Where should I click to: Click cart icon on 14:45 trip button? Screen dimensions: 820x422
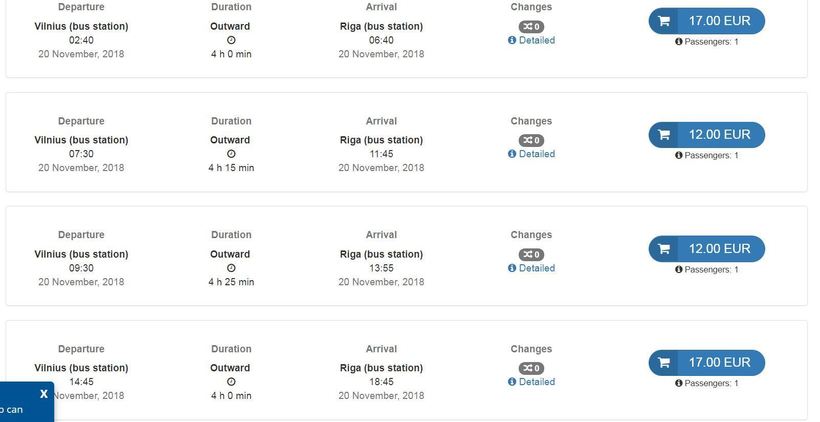664,363
